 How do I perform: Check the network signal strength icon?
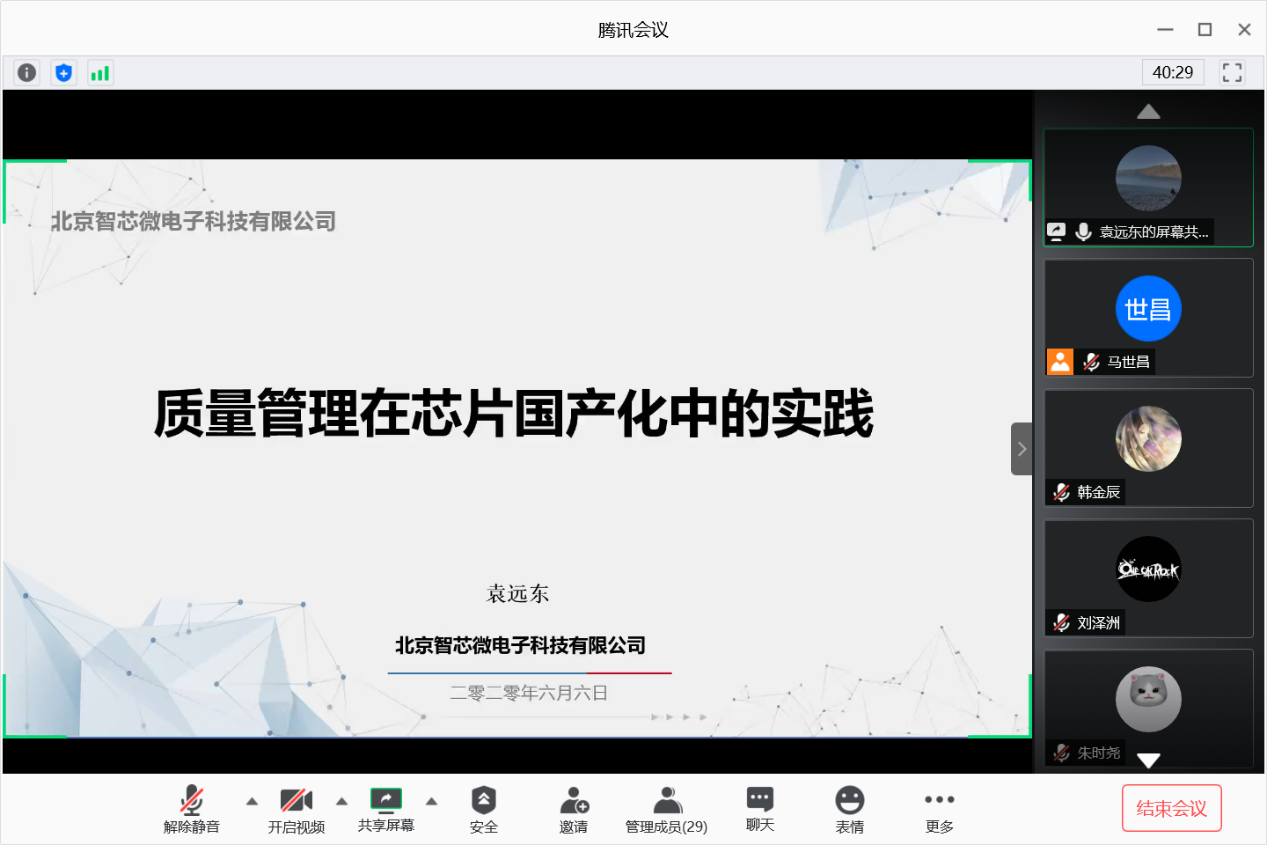(100, 73)
